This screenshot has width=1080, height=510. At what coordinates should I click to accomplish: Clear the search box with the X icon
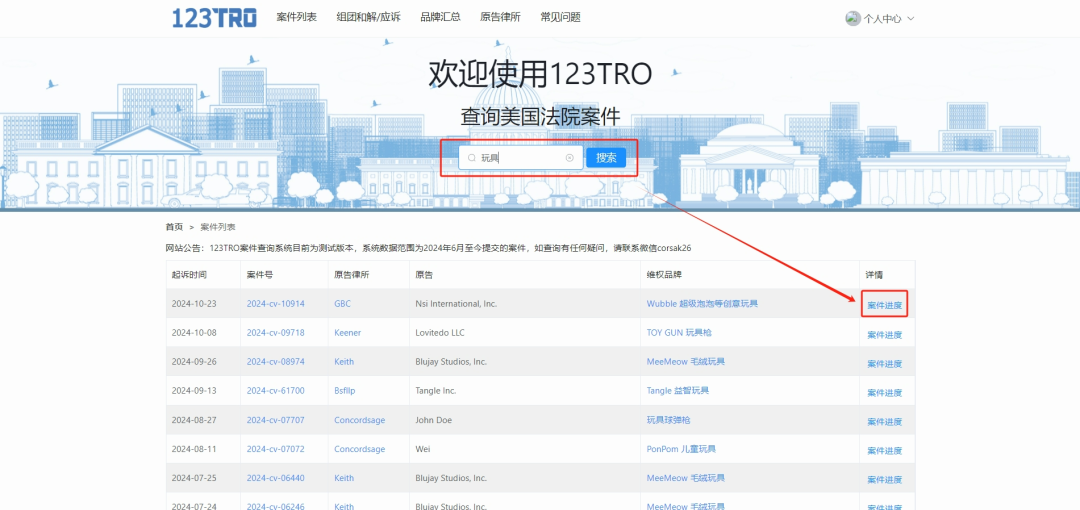tap(570, 158)
